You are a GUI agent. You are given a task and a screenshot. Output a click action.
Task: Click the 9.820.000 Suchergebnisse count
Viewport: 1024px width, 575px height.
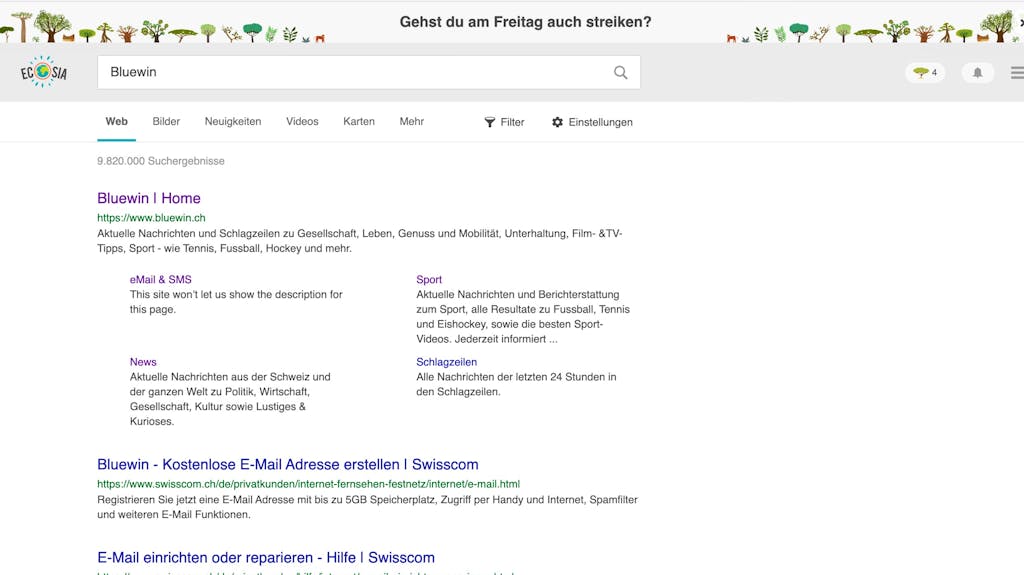(161, 161)
